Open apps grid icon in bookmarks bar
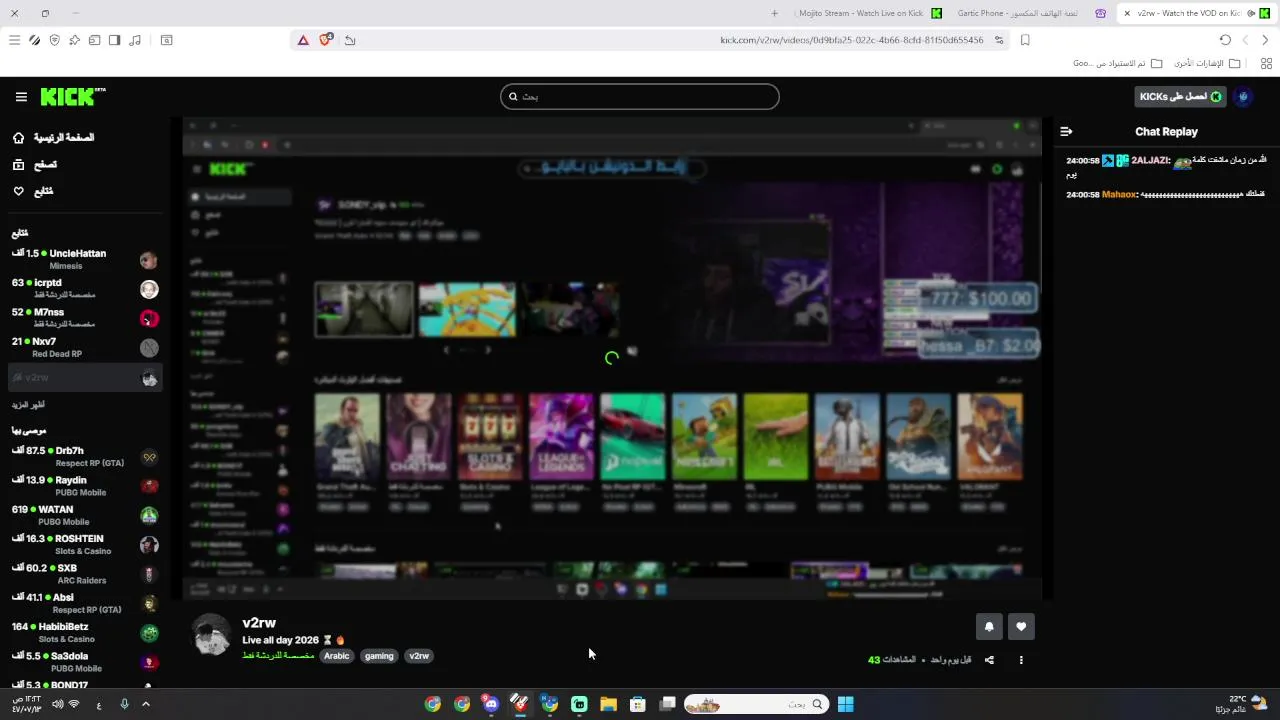This screenshot has width=1280, height=720. pyautogui.click(x=1266, y=63)
